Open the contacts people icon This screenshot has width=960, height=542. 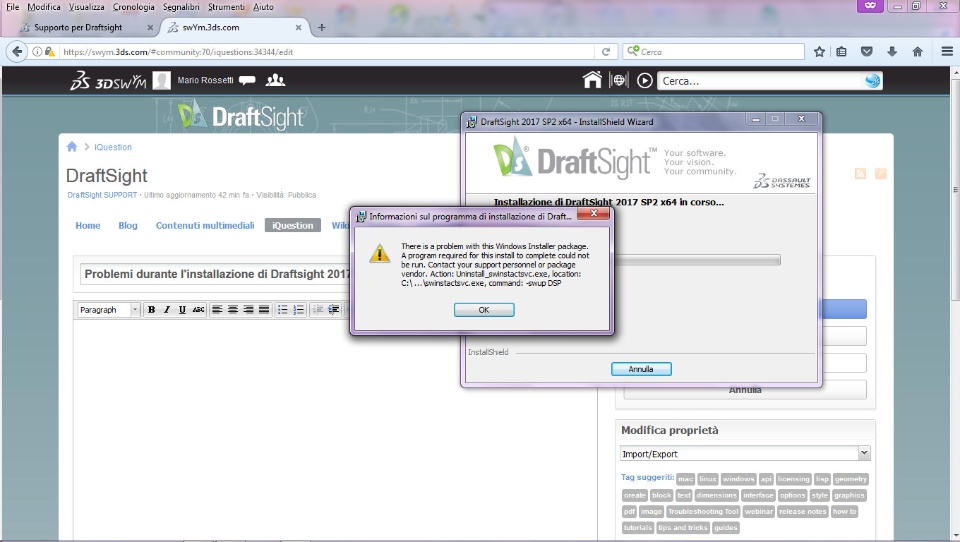(x=275, y=80)
